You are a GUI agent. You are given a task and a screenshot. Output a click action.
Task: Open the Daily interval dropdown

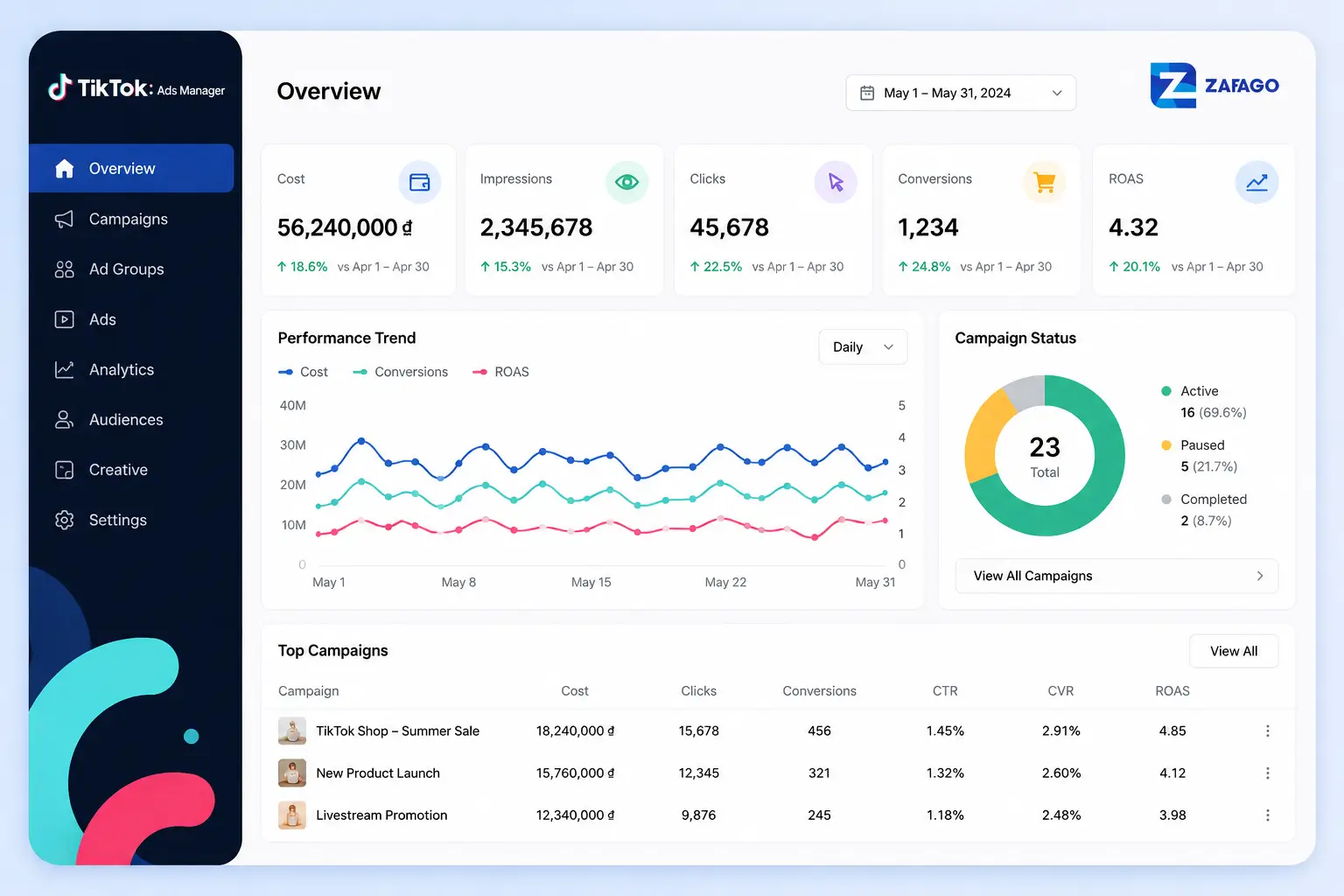(863, 346)
